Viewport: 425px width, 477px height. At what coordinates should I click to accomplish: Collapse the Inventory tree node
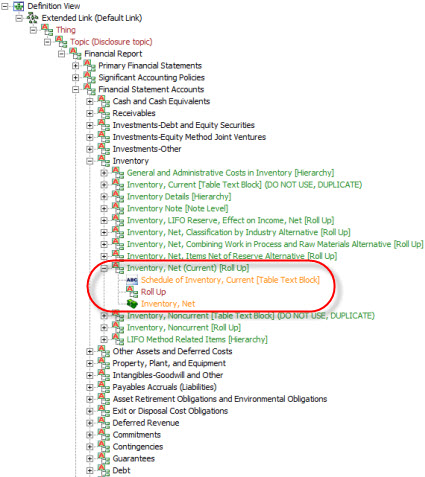coord(90,161)
